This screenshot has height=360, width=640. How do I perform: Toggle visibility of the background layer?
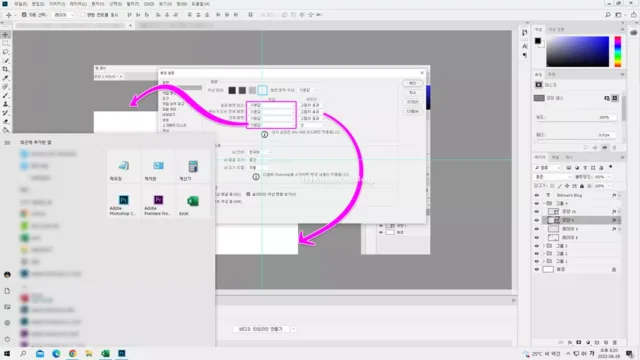pos(537,269)
